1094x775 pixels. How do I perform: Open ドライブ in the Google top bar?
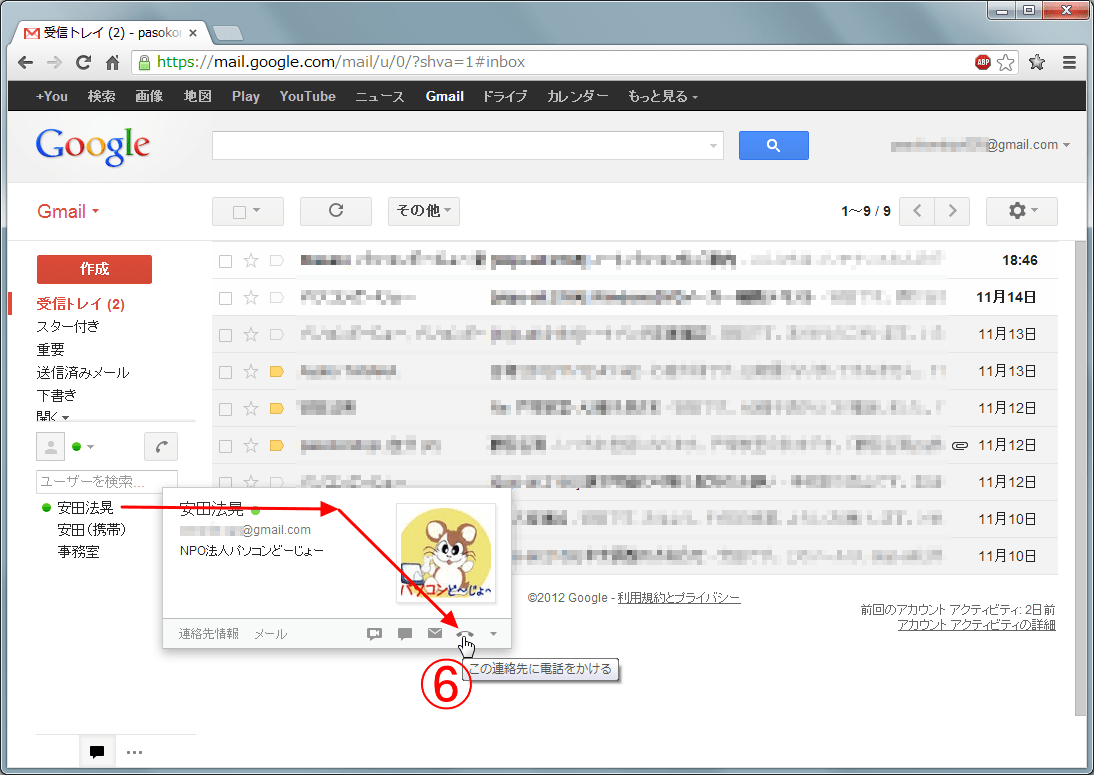tap(505, 96)
